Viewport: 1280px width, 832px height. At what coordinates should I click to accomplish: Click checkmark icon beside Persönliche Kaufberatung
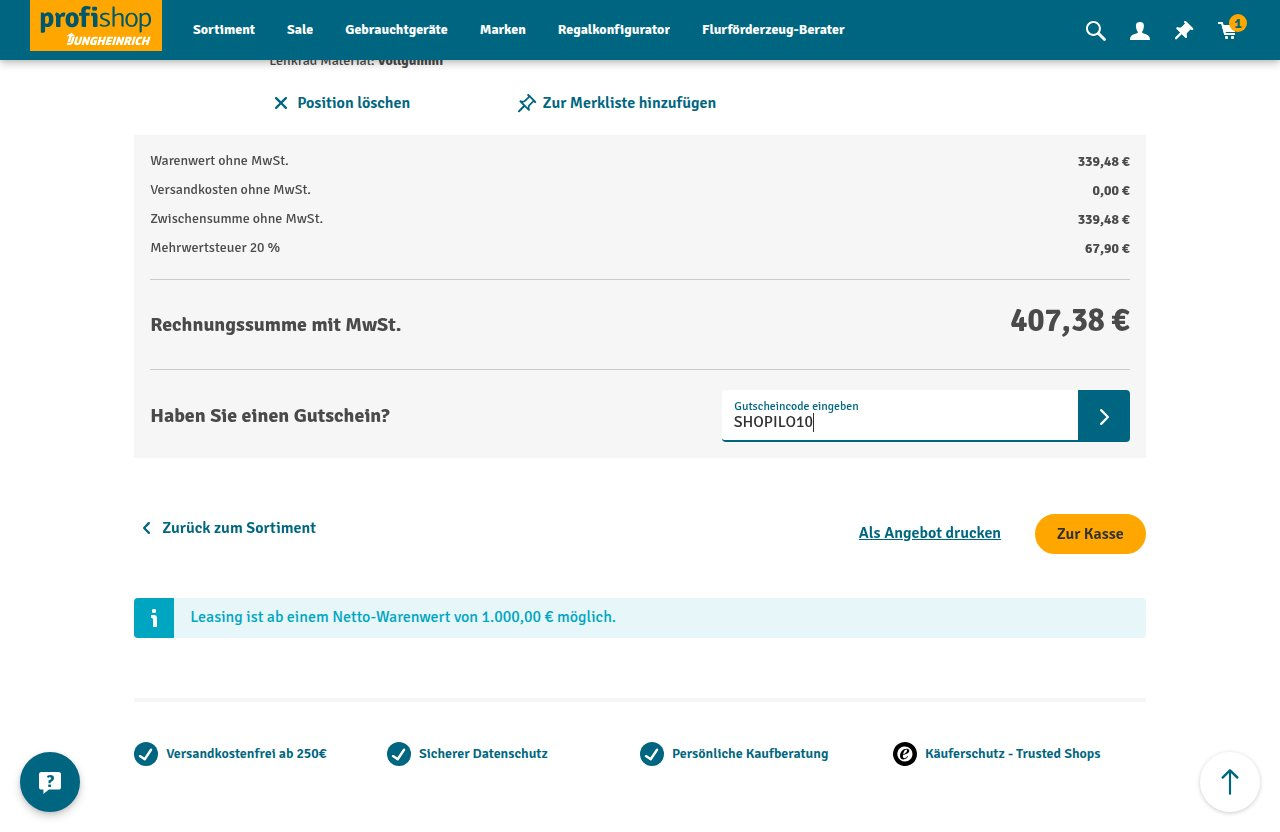click(652, 754)
